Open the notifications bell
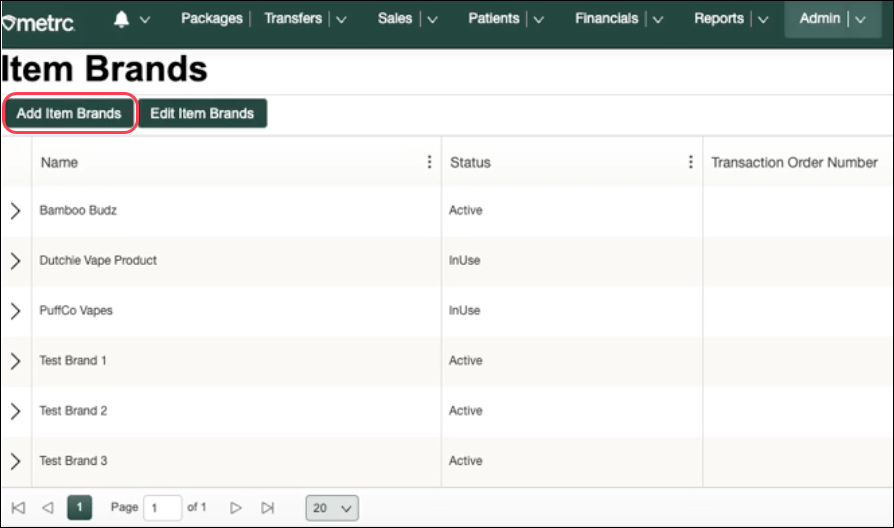 tap(121, 19)
